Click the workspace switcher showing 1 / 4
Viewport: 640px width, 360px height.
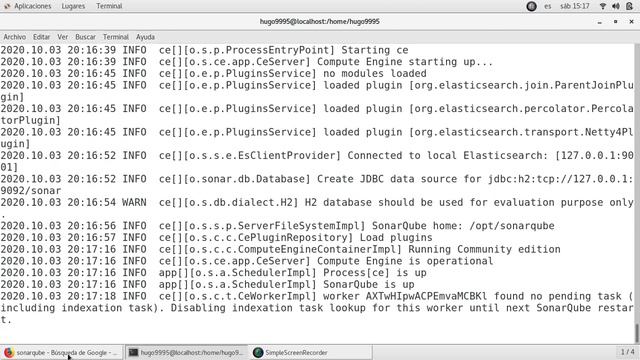click(x=627, y=351)
